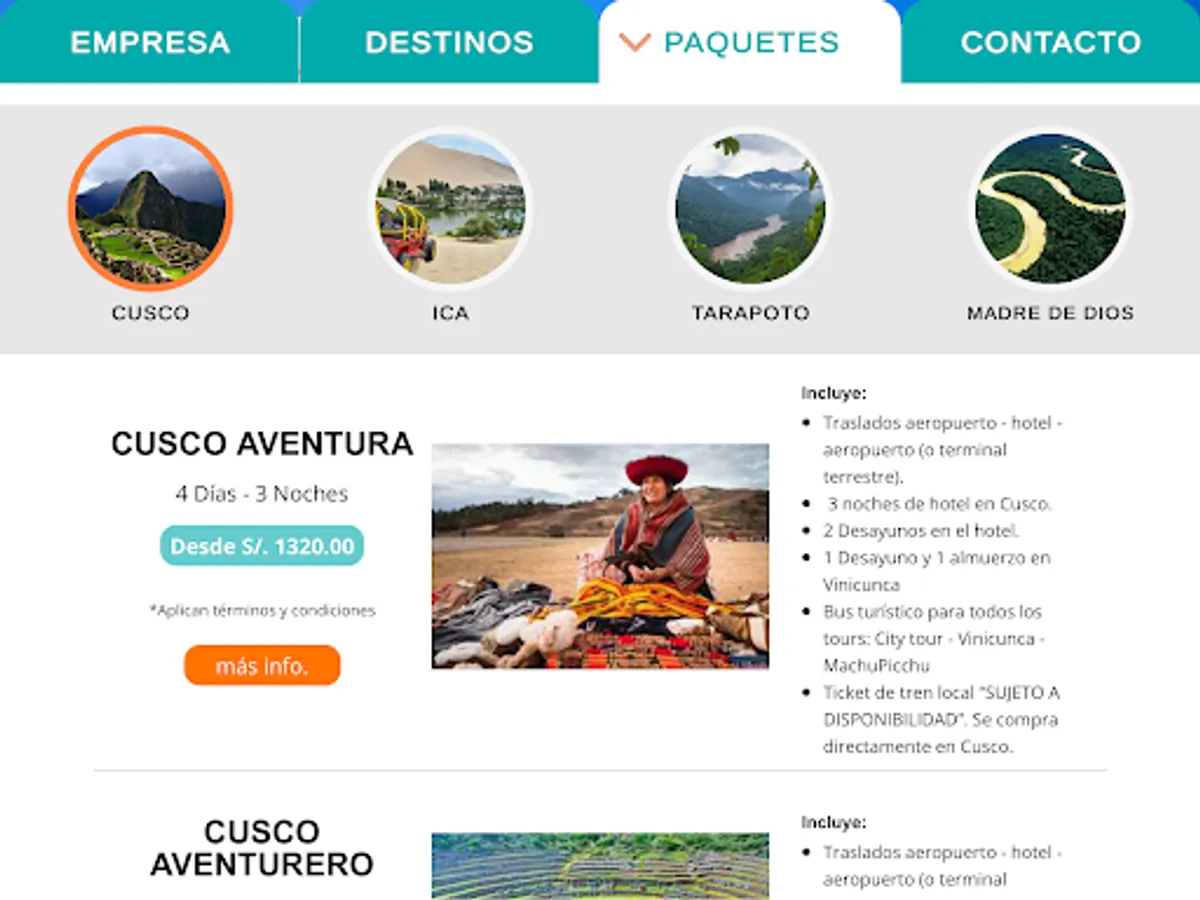The width and height of the screenshot is (1200, 900).
Task: Choose the Ica desert oasis icon
Action: [450, 208]
